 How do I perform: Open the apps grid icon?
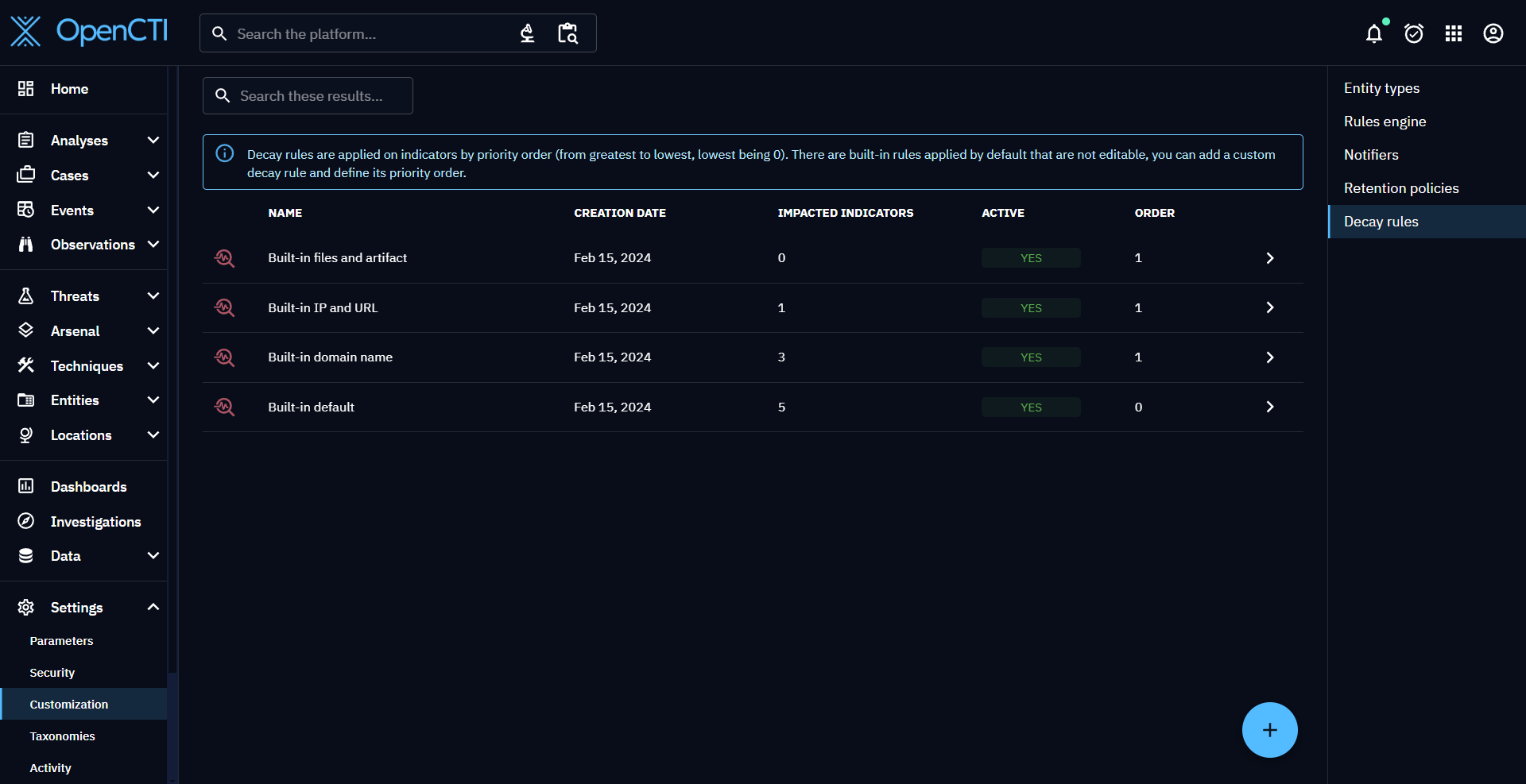coord(1453,33)
